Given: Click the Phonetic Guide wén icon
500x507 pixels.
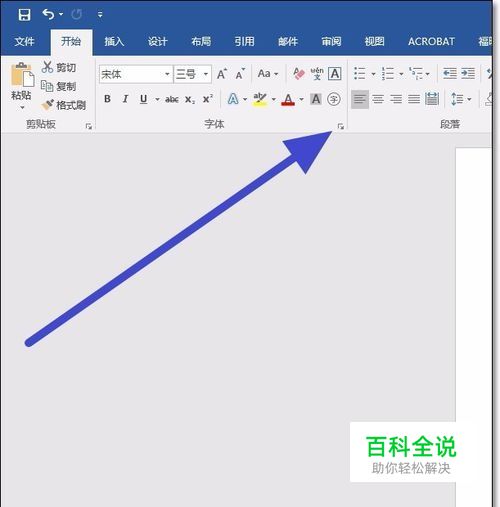Looking at the screenshot, I should coord(317,73).
